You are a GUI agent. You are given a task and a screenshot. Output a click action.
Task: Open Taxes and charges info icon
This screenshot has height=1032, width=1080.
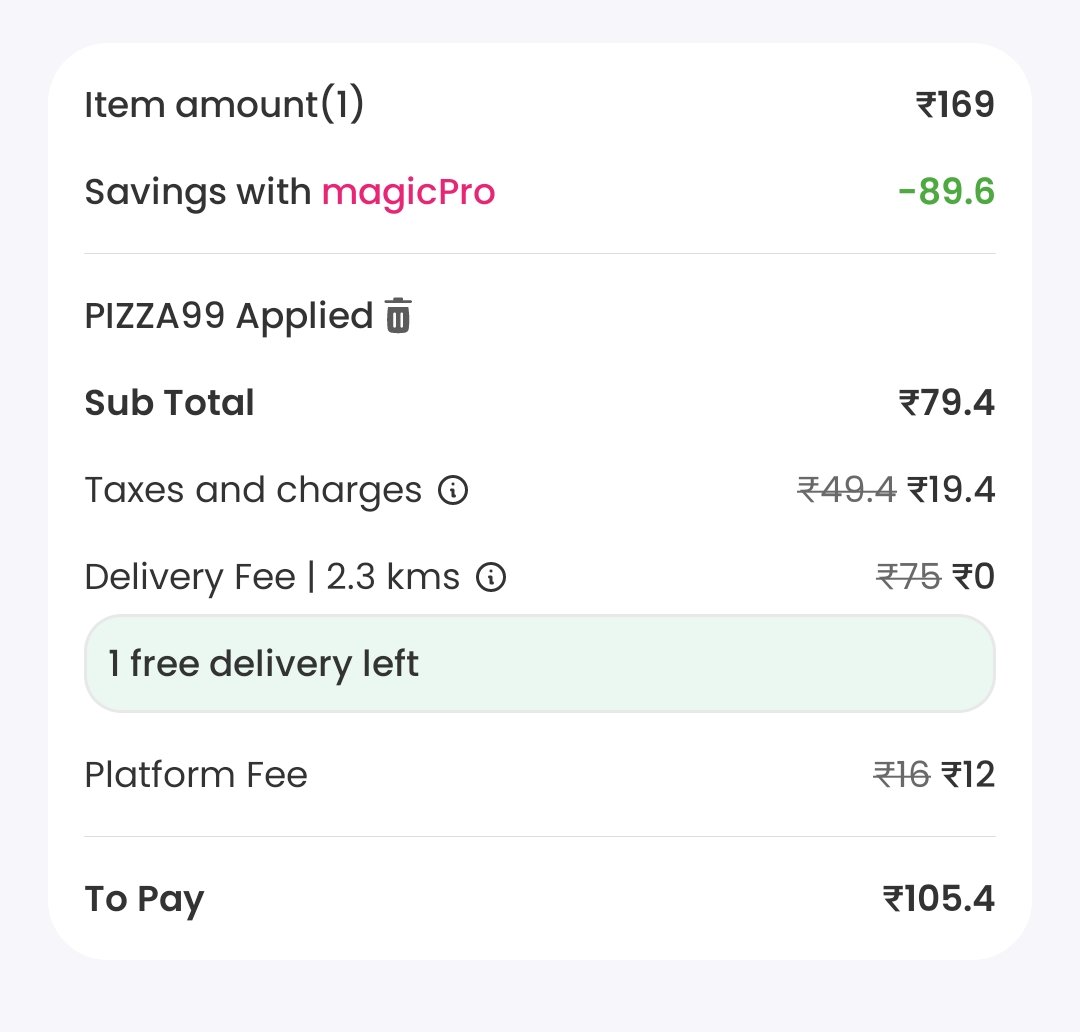coord(453,490)
